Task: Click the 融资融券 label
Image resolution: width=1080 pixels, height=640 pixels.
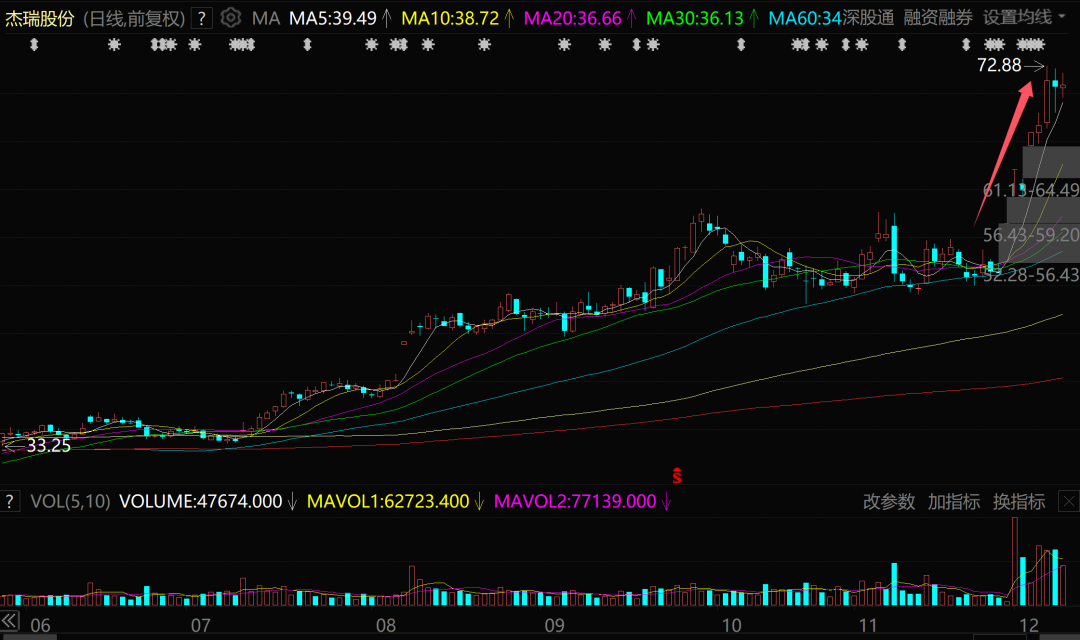Action: 938,17
